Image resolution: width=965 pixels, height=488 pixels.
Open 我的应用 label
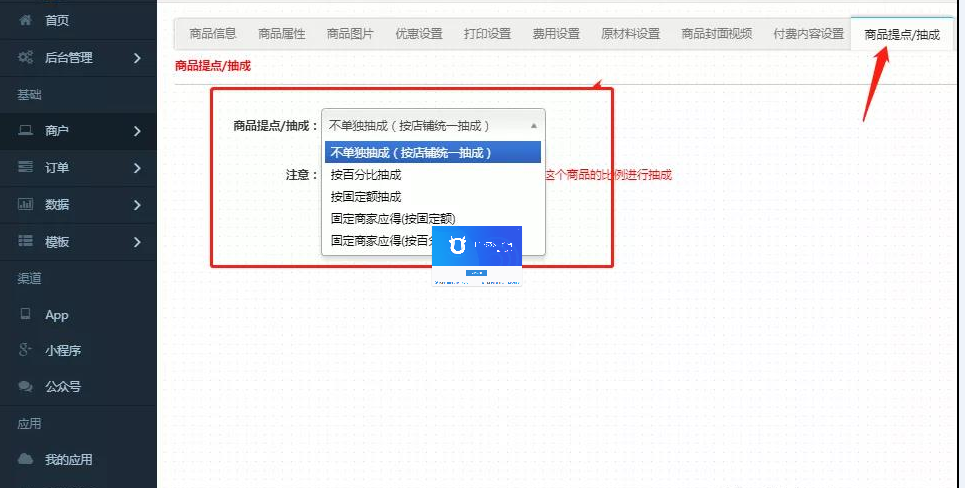click(69, 460)
